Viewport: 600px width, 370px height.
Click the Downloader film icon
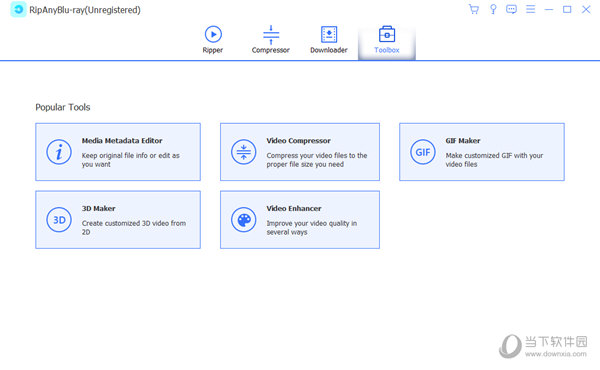[329, 34]
